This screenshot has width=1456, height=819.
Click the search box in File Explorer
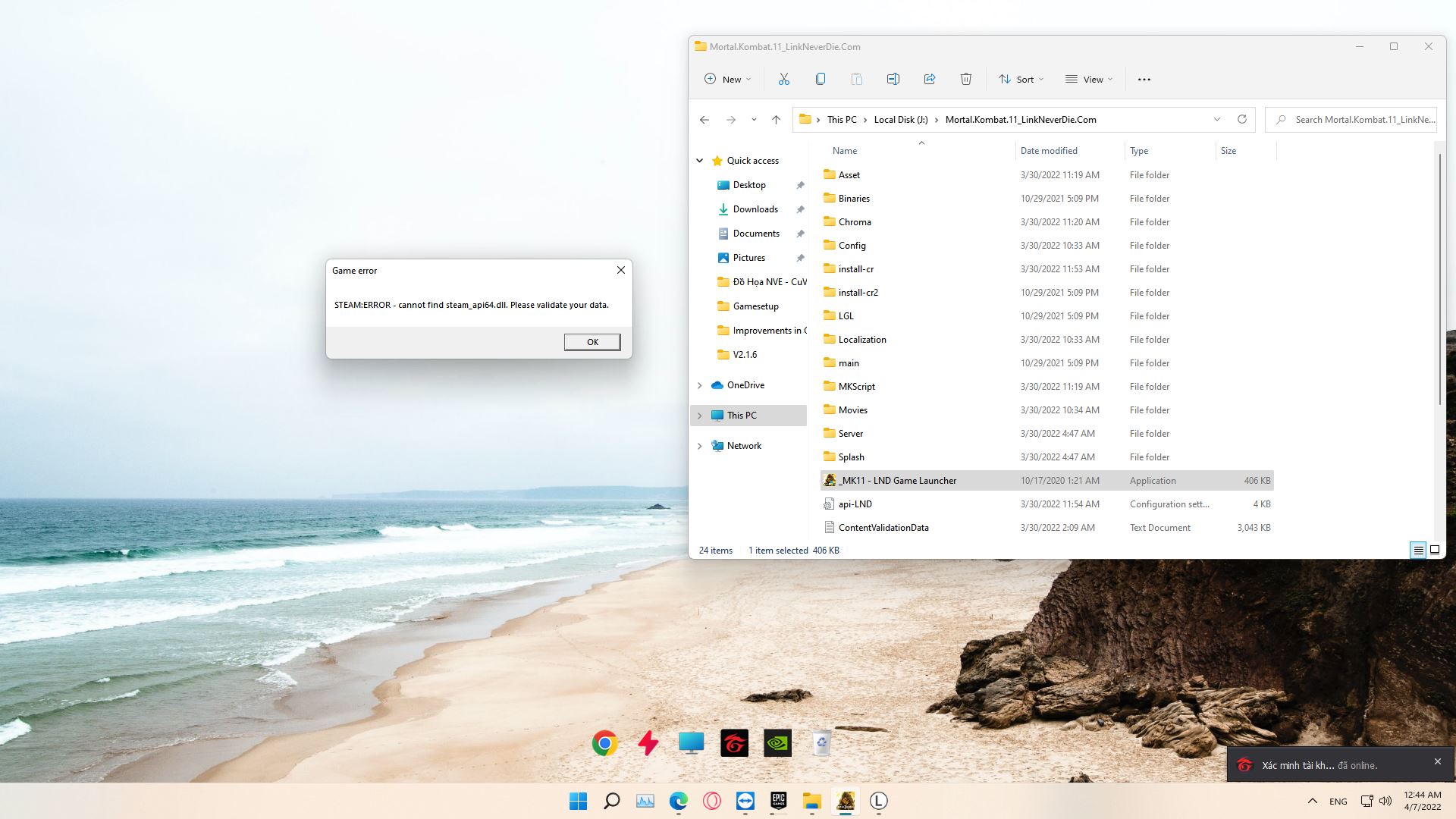coord(1359,119)
